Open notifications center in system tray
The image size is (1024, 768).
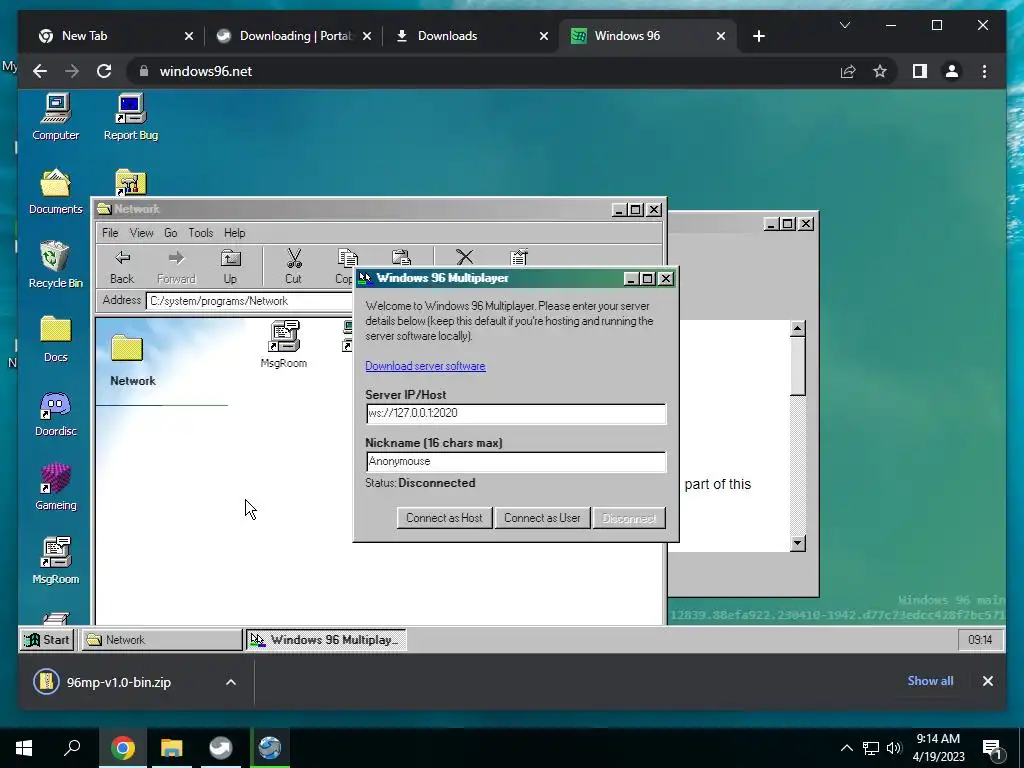[x=992, y=748]
